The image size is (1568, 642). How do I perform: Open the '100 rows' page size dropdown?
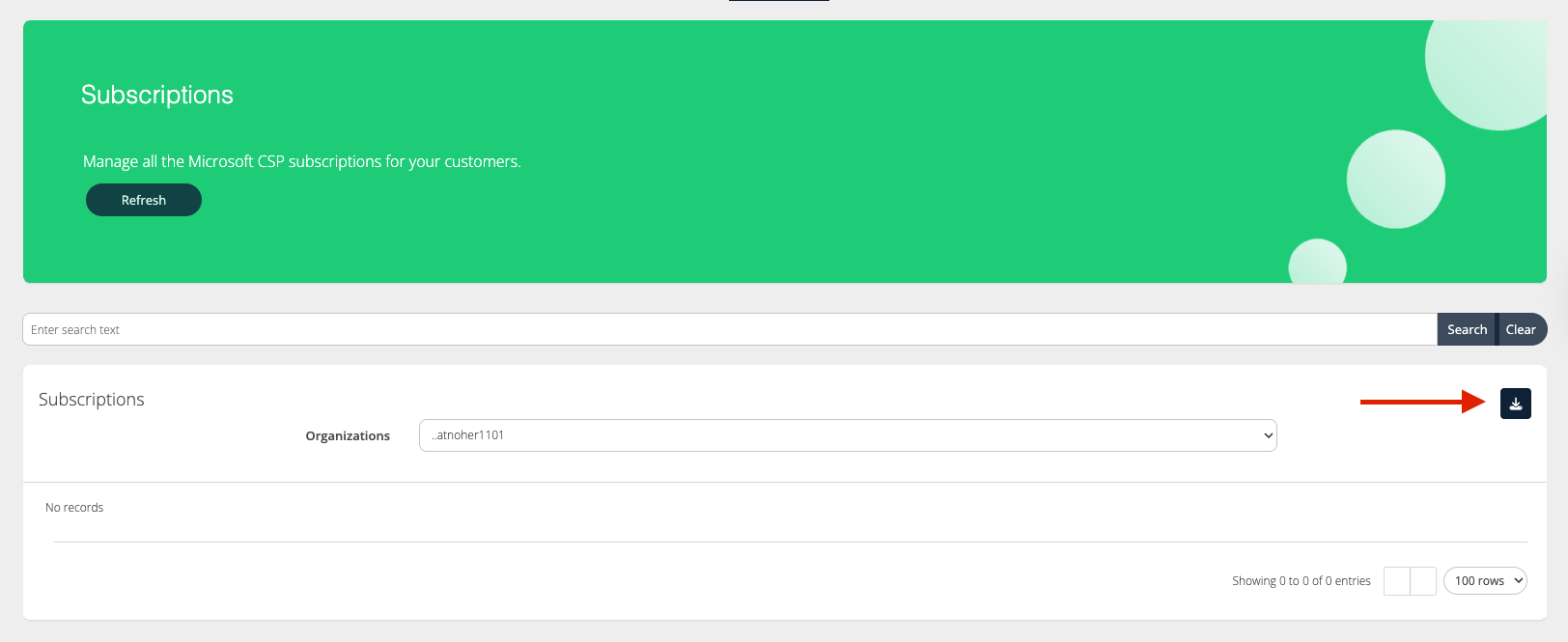[1484, 580]
